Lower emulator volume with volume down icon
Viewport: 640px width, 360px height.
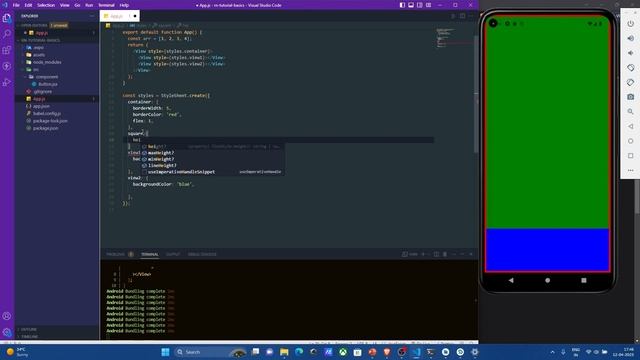(631, 53)
